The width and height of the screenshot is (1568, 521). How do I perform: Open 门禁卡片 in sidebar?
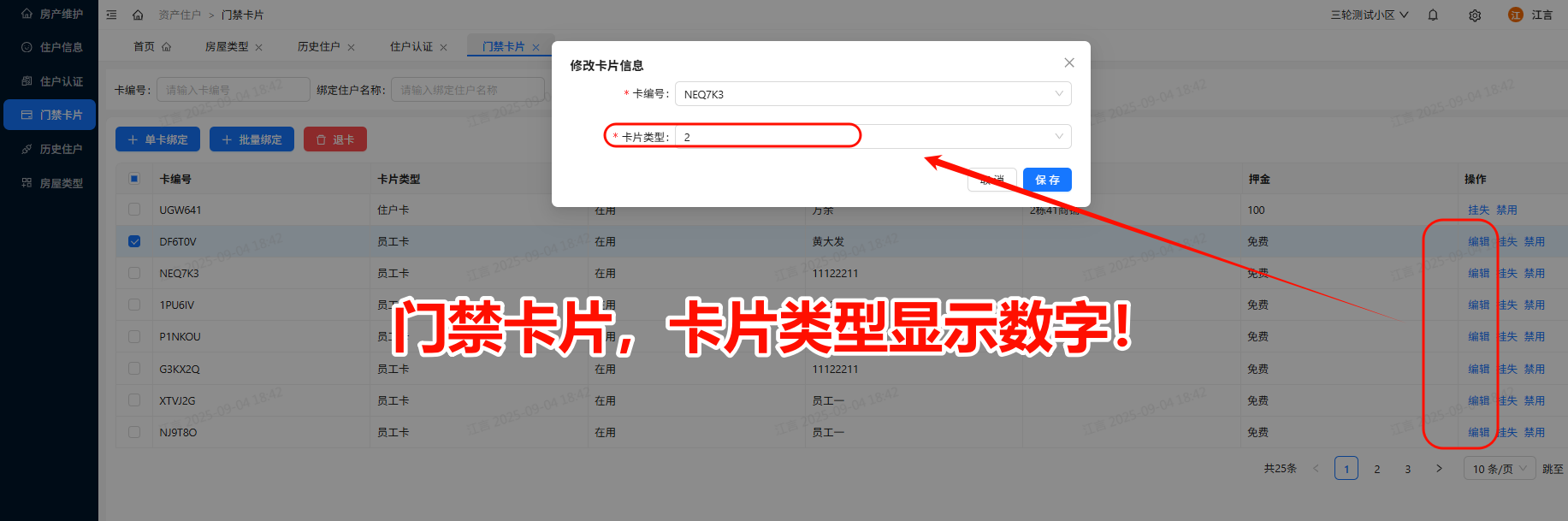50,115
